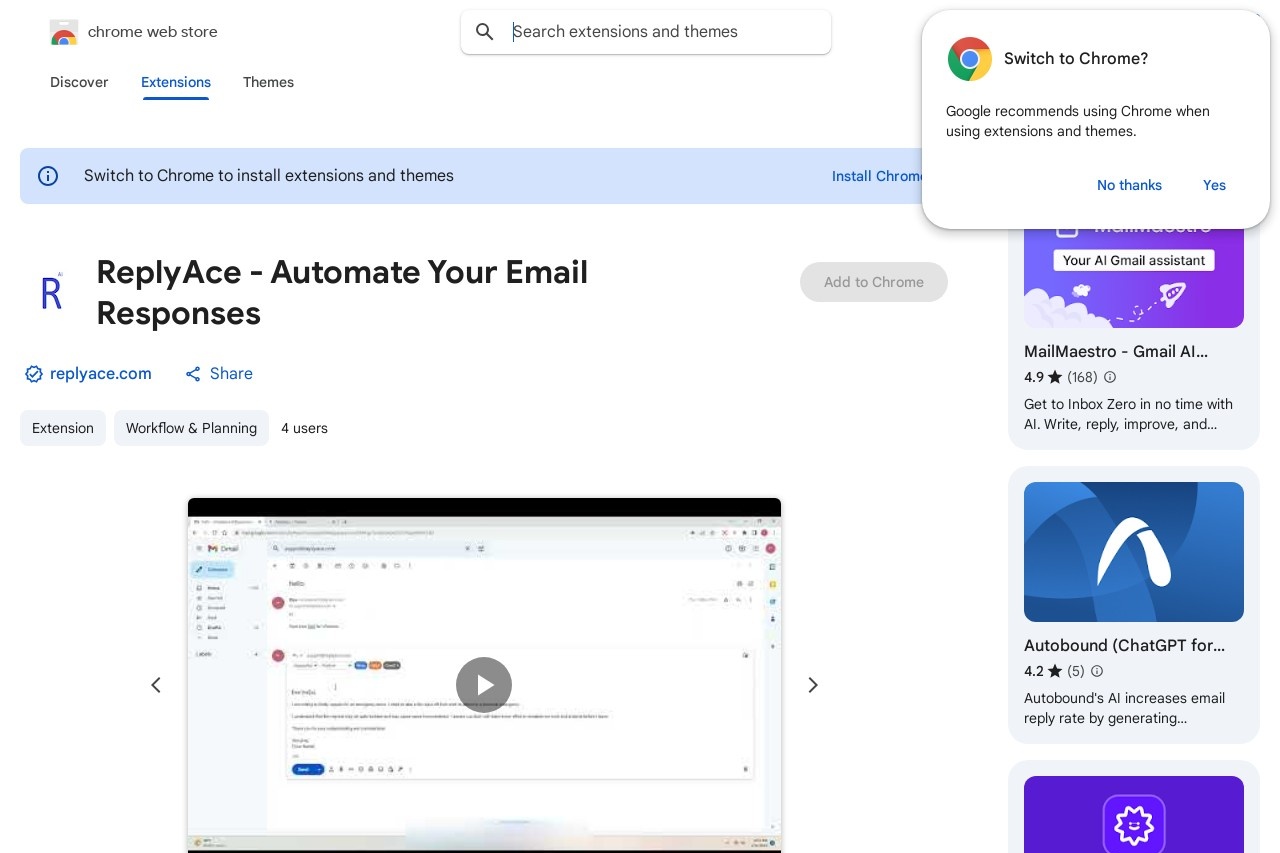Click the Chrome logo in popup
This screenshot has height=853, width=1280.
(x=969, y=59)
